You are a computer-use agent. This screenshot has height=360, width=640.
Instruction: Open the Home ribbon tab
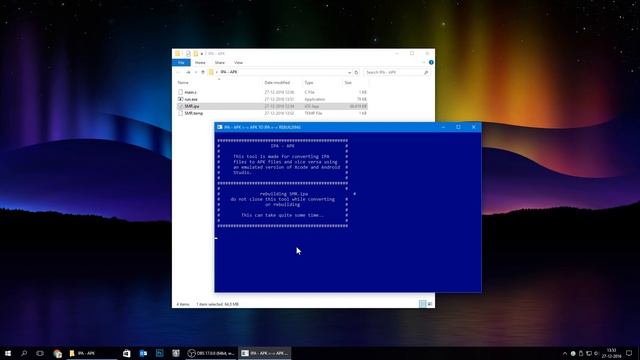click(200, 62)
